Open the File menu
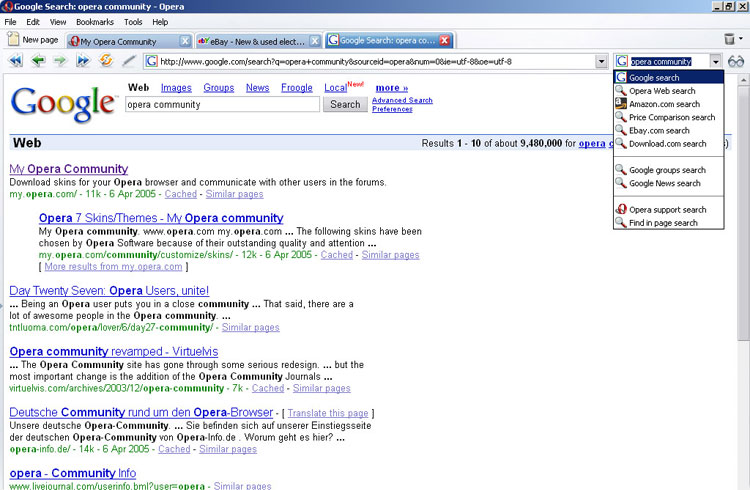Viewport: 750px width, 490px height. [x=10, y=22]
